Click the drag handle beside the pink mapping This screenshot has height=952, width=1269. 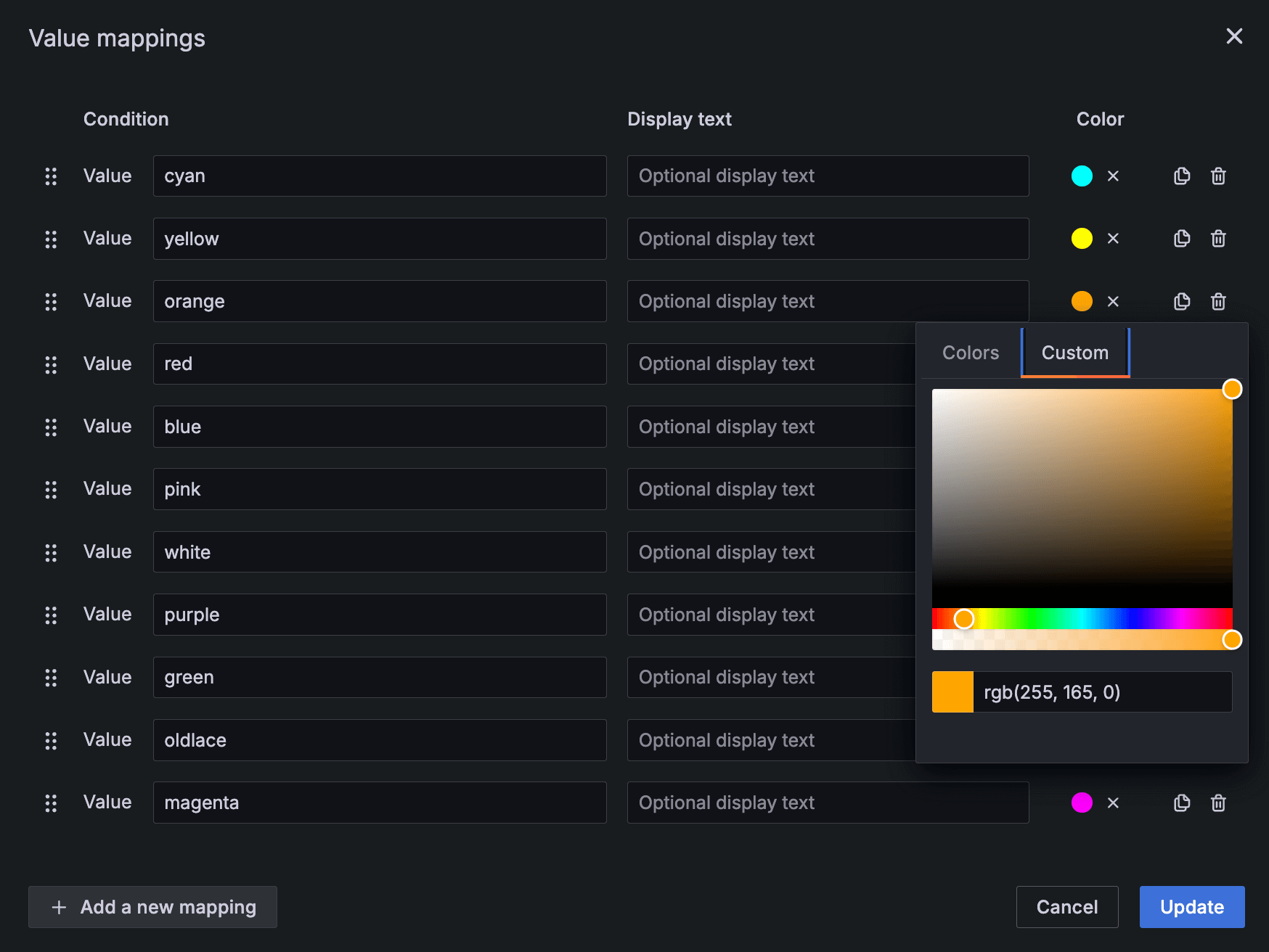tap(51, 489)
